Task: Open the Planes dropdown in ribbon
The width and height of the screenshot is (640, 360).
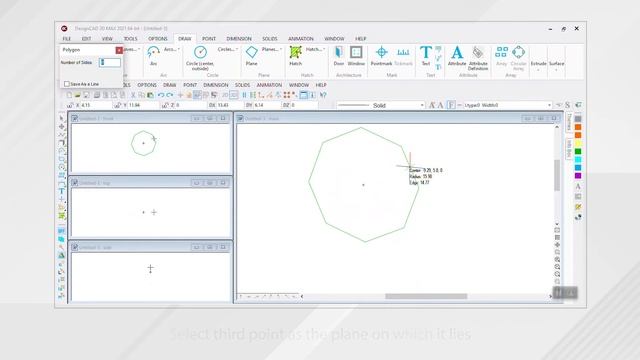Action: click(272, 49)
